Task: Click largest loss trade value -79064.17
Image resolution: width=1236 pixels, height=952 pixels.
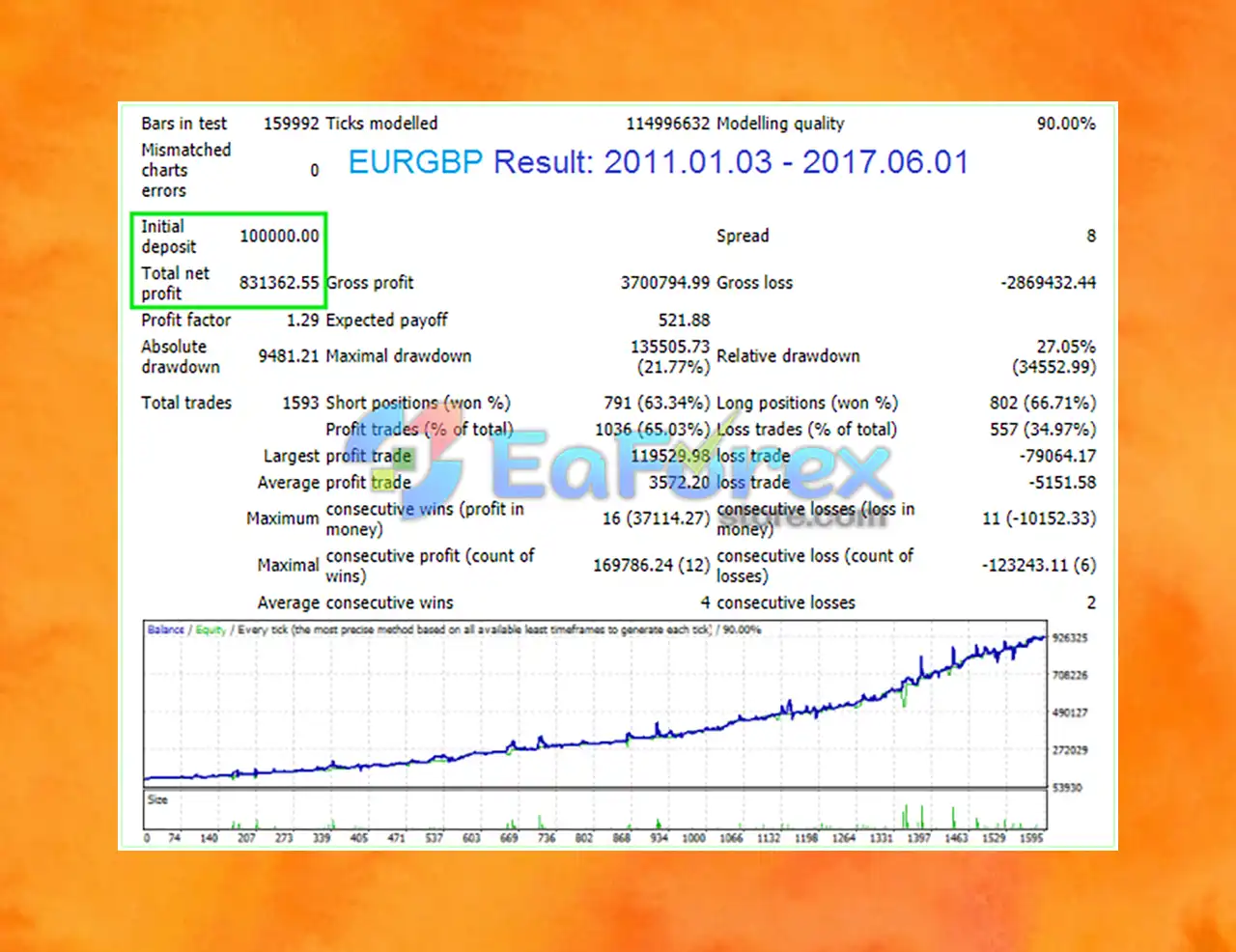Action: click(1057, 456)
